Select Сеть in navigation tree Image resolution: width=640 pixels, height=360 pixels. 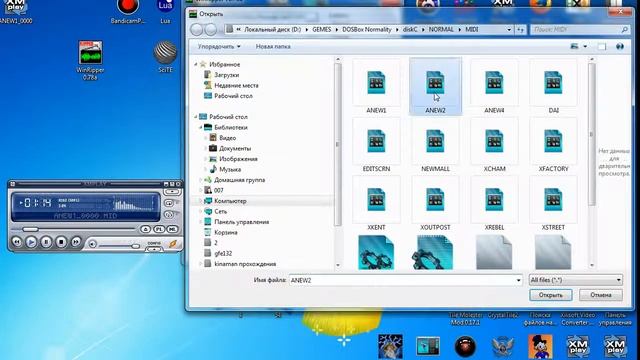[x=220, y=211]
